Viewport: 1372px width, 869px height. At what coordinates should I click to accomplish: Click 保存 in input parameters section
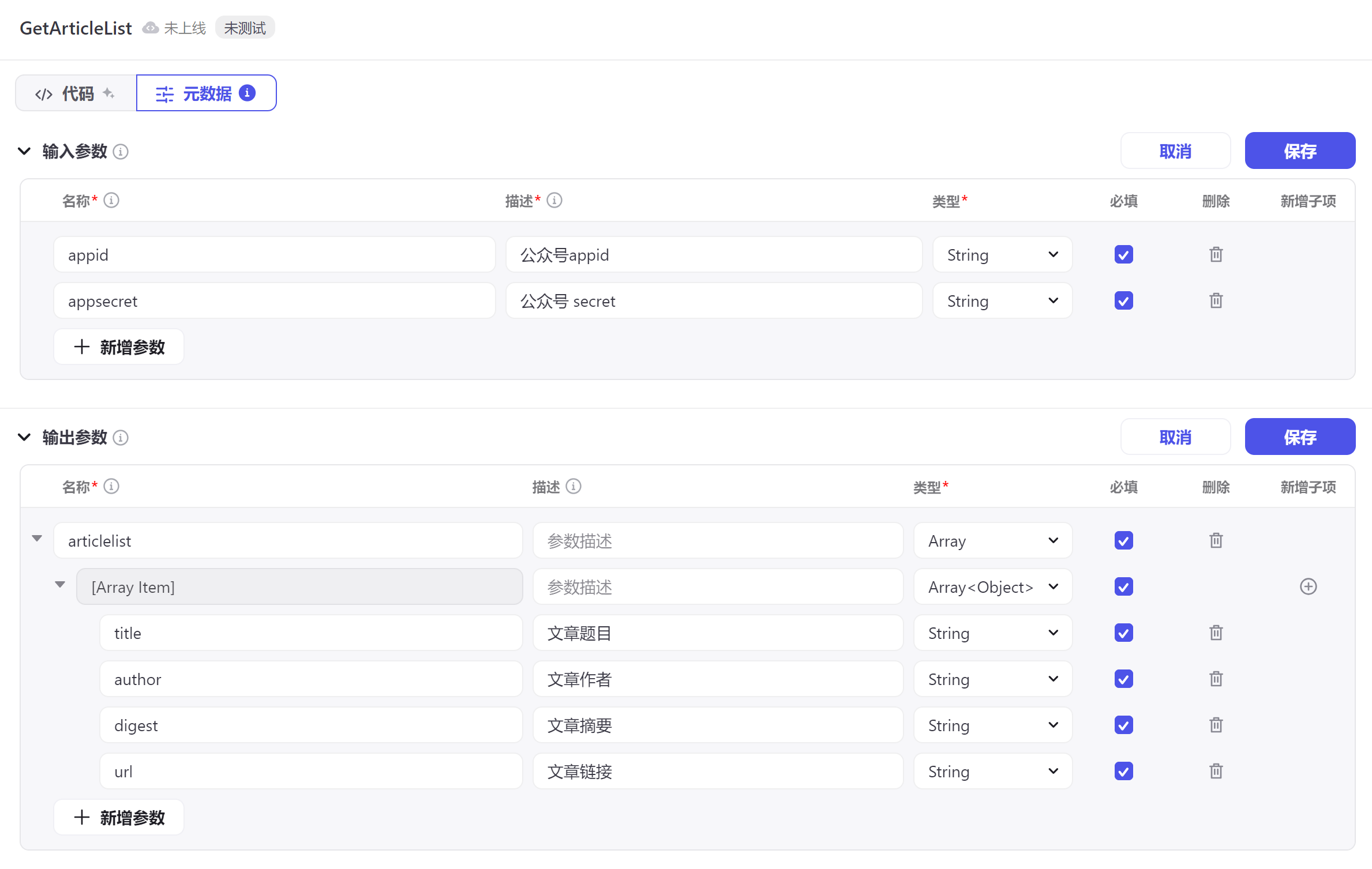point(1299,151)
